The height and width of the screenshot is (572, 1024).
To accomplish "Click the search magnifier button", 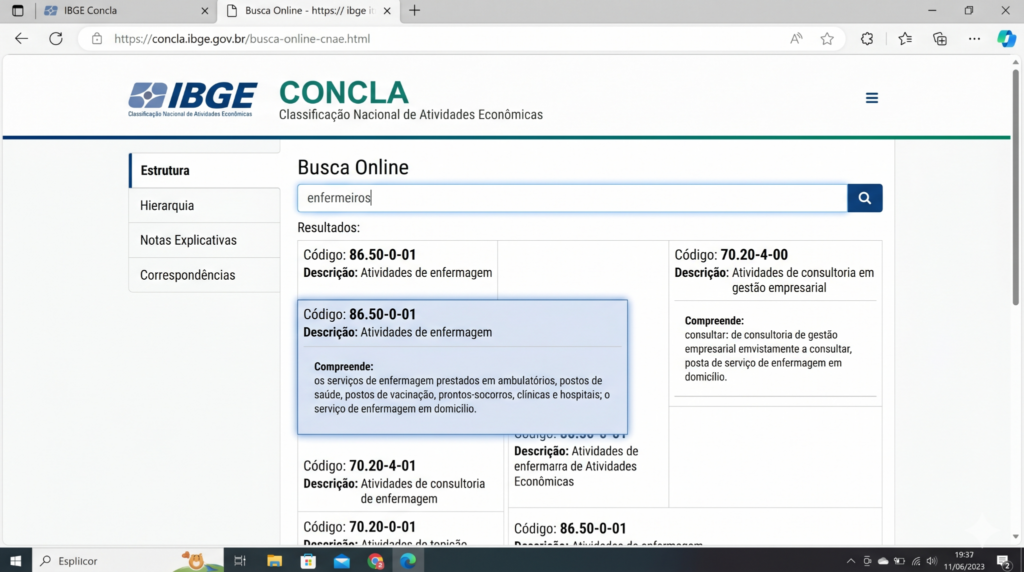I will (x=864, y=198).
